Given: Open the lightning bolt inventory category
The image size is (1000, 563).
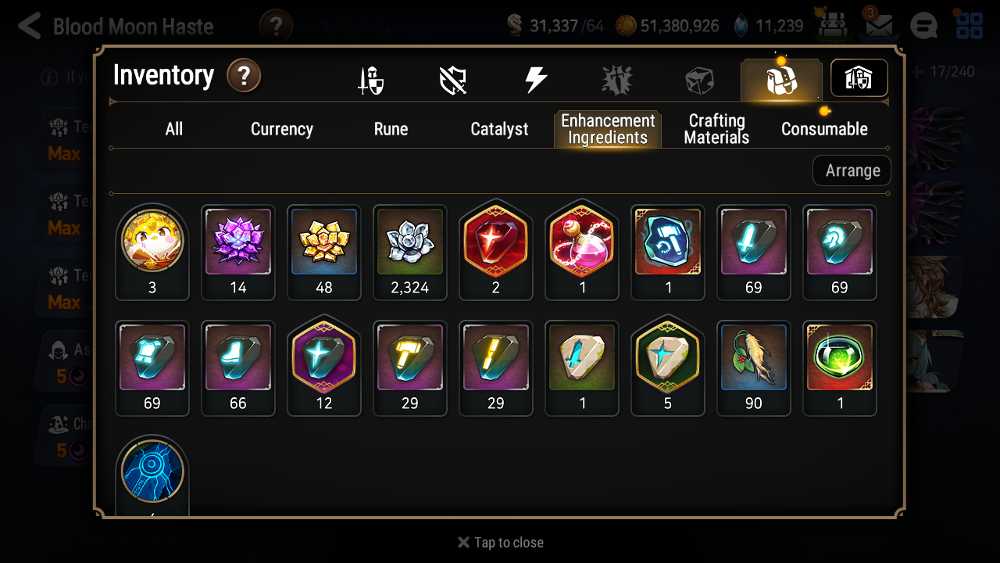Looking at the screenshot, I should 535,80.
